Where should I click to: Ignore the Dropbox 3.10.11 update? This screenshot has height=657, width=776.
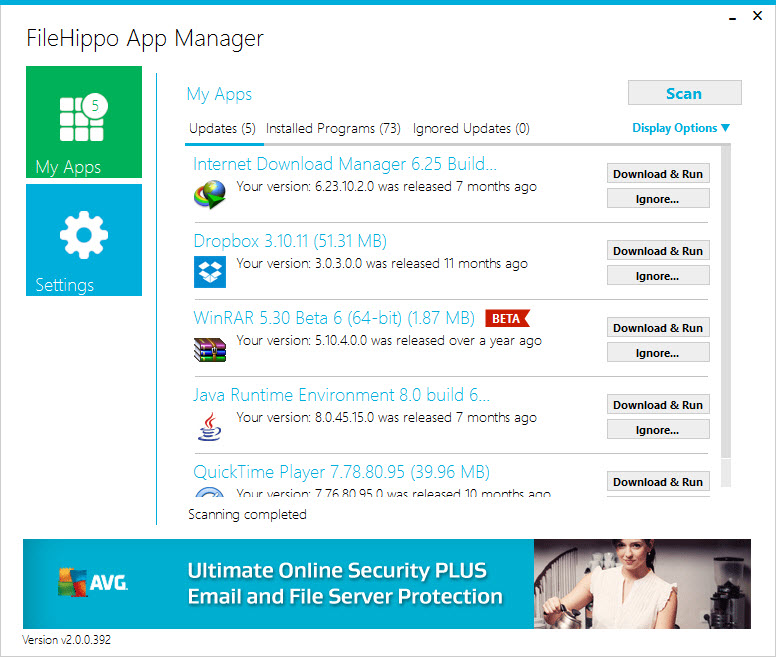click(658, 276)
